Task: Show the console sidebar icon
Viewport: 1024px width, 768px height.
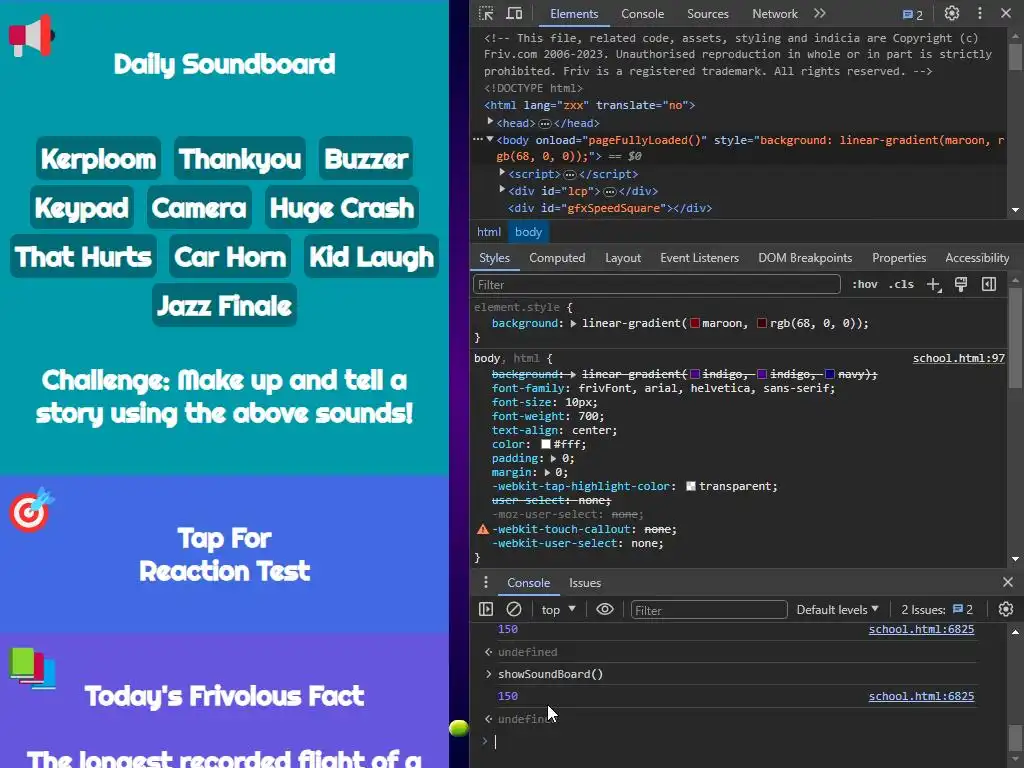Action: tap(486, 609)
